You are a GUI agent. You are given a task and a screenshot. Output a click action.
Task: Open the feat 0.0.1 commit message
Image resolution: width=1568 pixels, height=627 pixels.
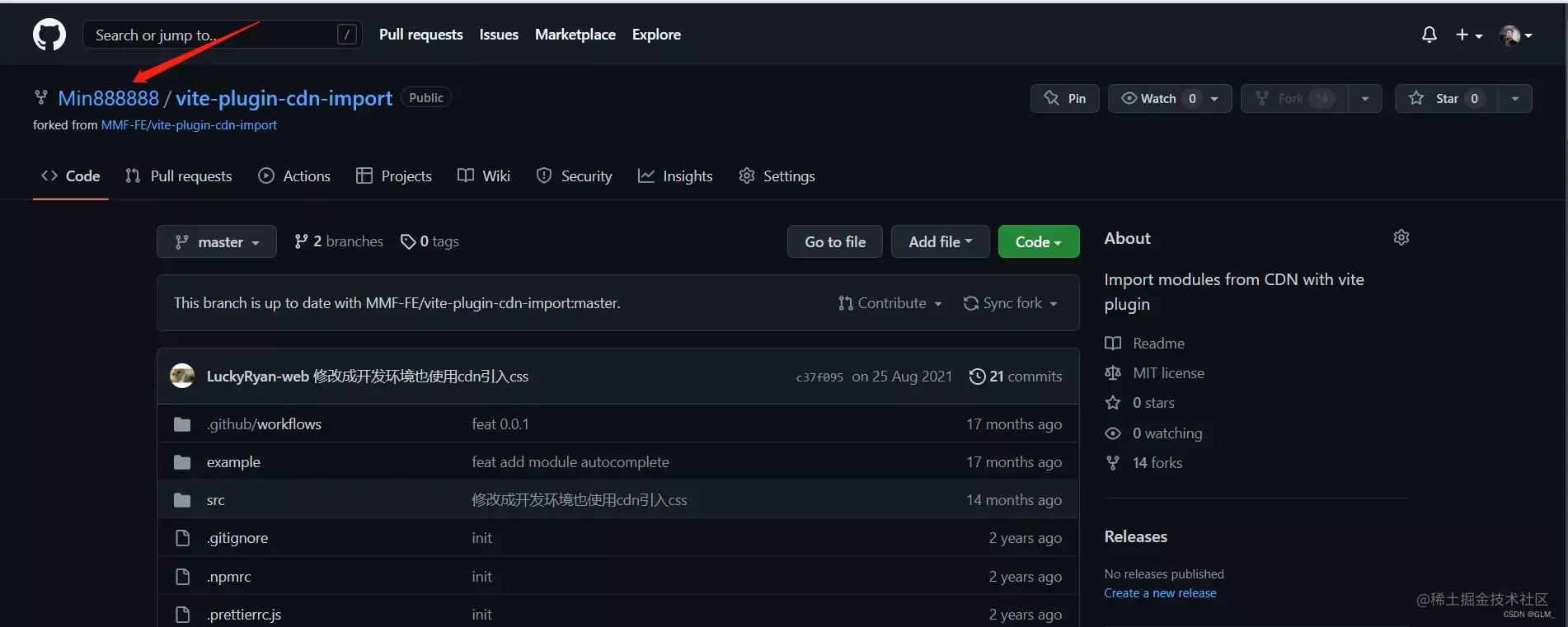click(x=500, y=424)
